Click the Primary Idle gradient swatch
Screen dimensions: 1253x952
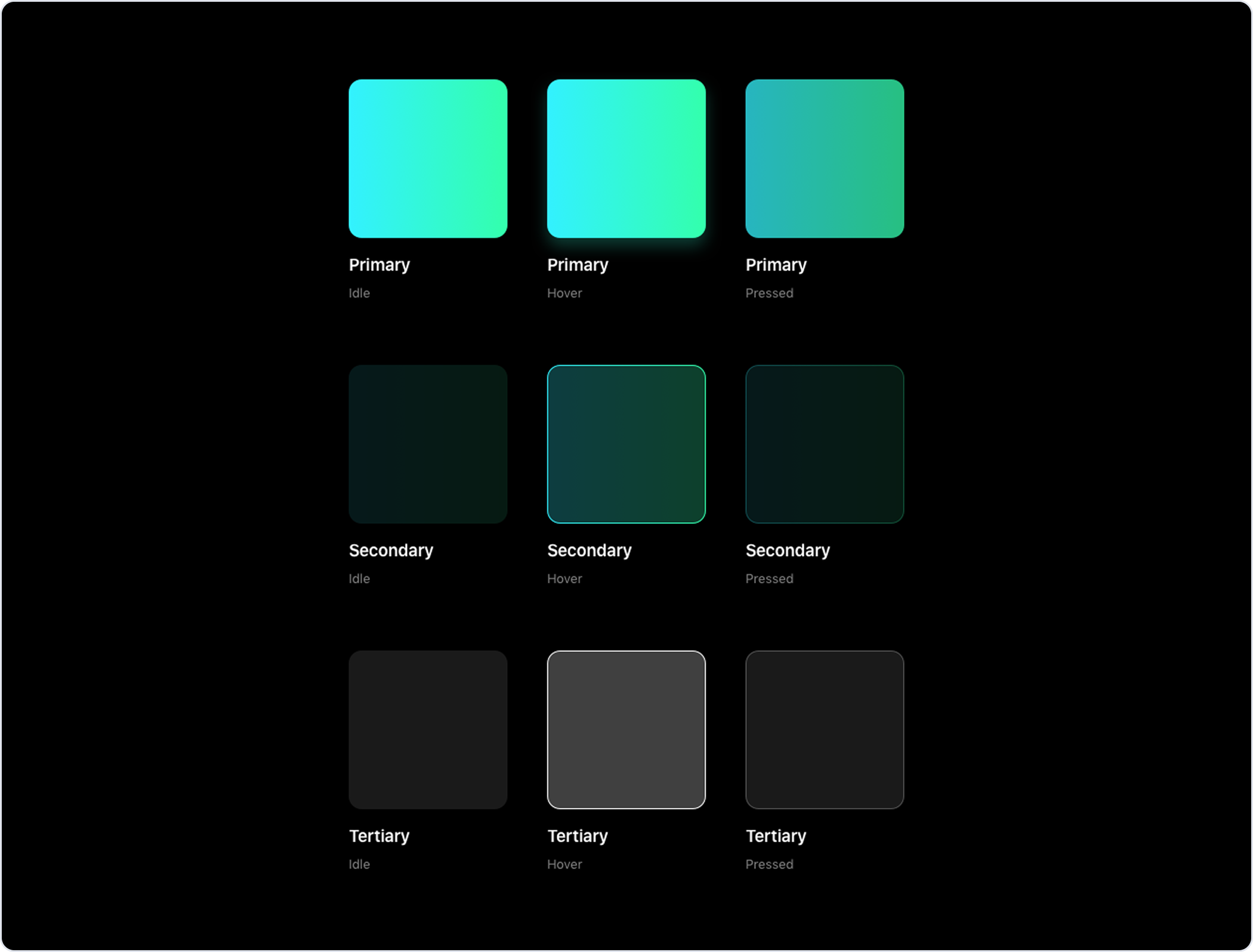coord(428,159)
